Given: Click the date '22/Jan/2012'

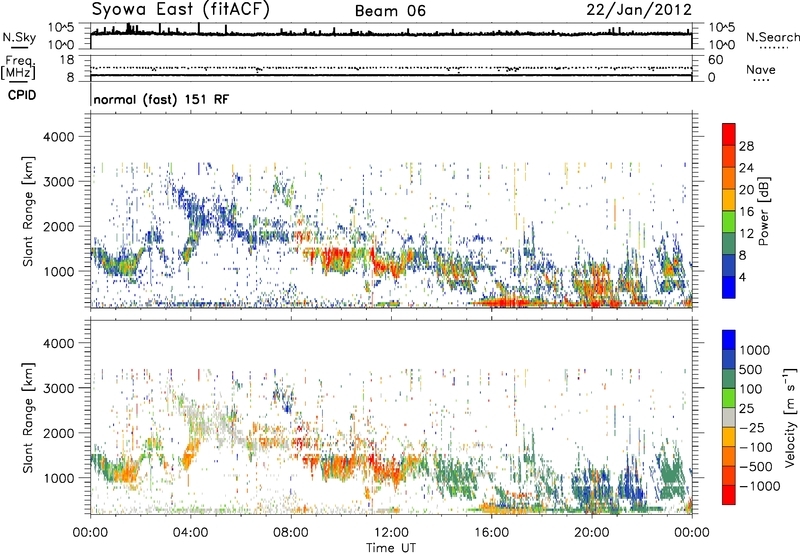Looking at the screenshot, I should pyautogui.click(x=639, y=10).
